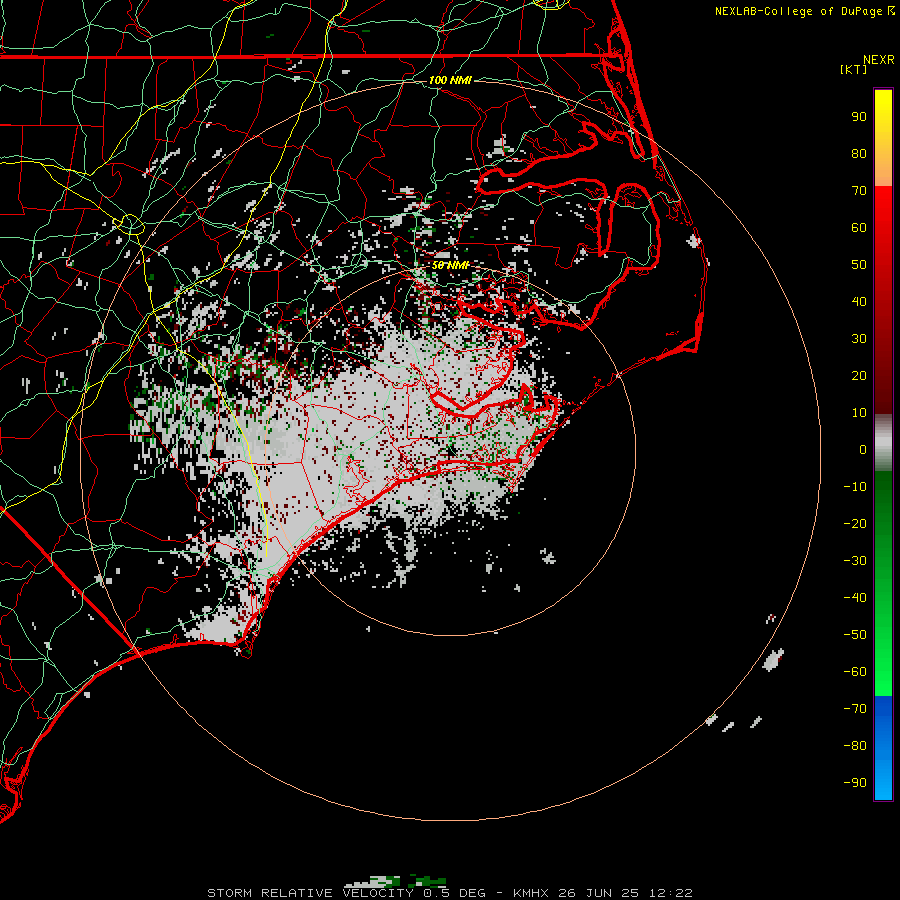Click the KMHX radar site identifier
This screenshot has width=900, height=900.
point(531,893)
